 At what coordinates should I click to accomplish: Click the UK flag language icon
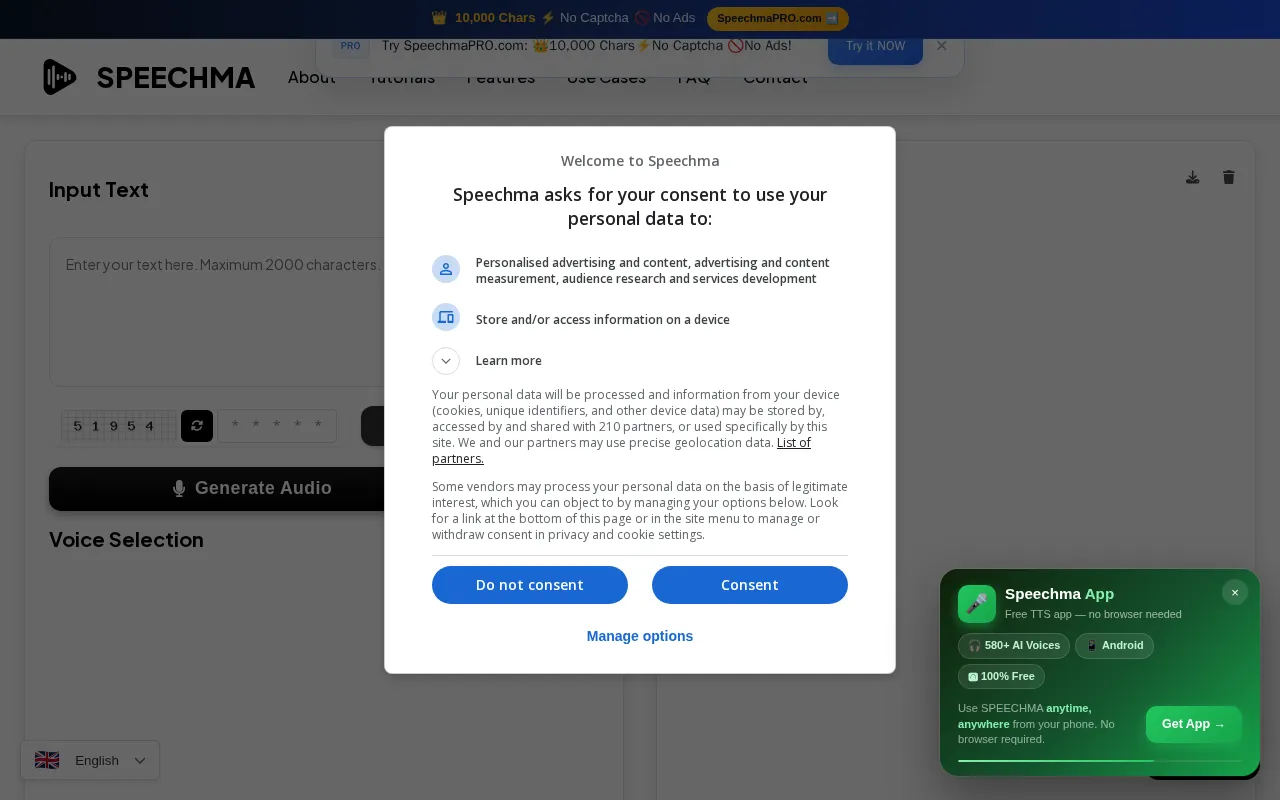pos(47,760)
